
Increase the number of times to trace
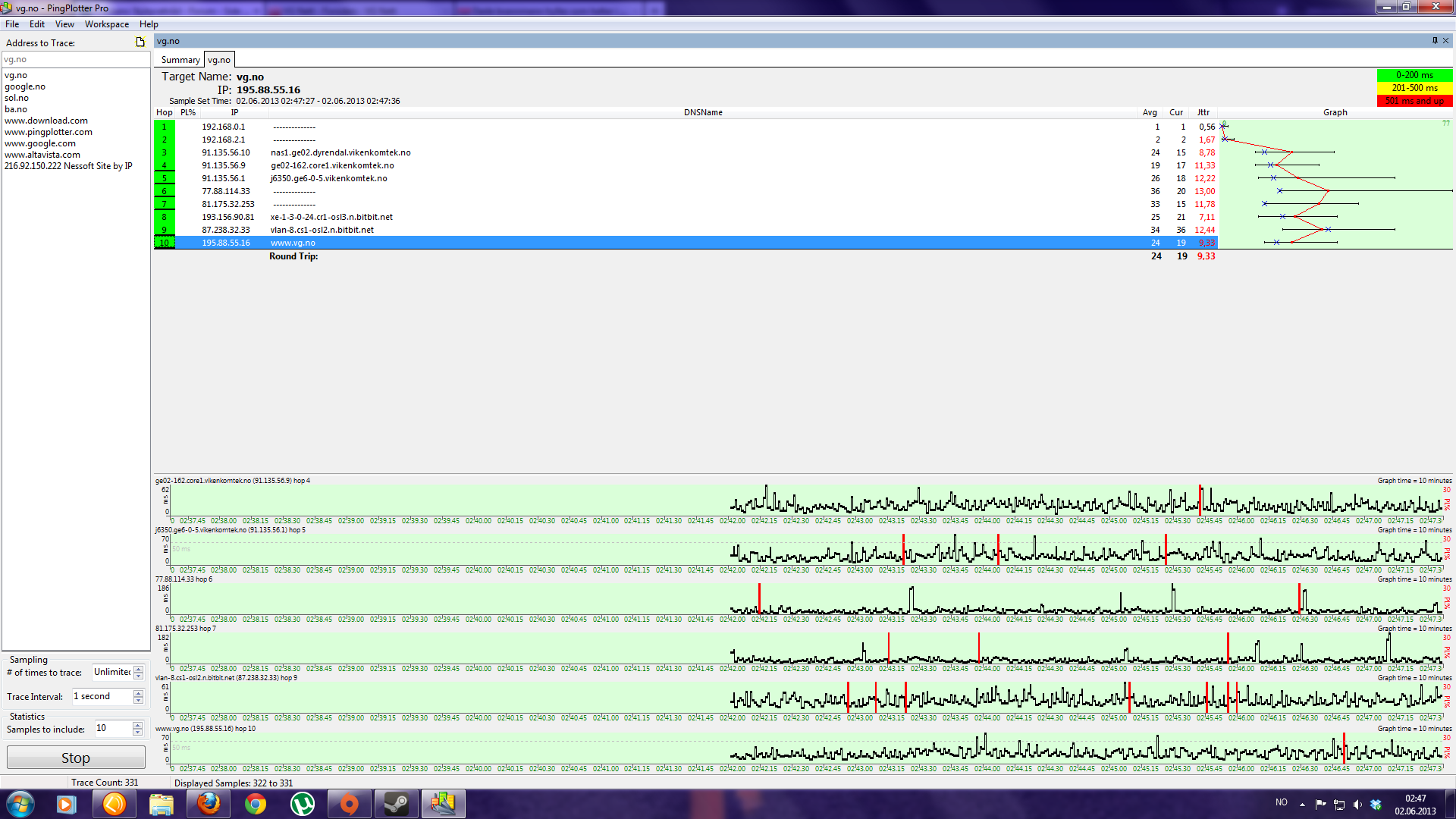click(x=138, y=669)
